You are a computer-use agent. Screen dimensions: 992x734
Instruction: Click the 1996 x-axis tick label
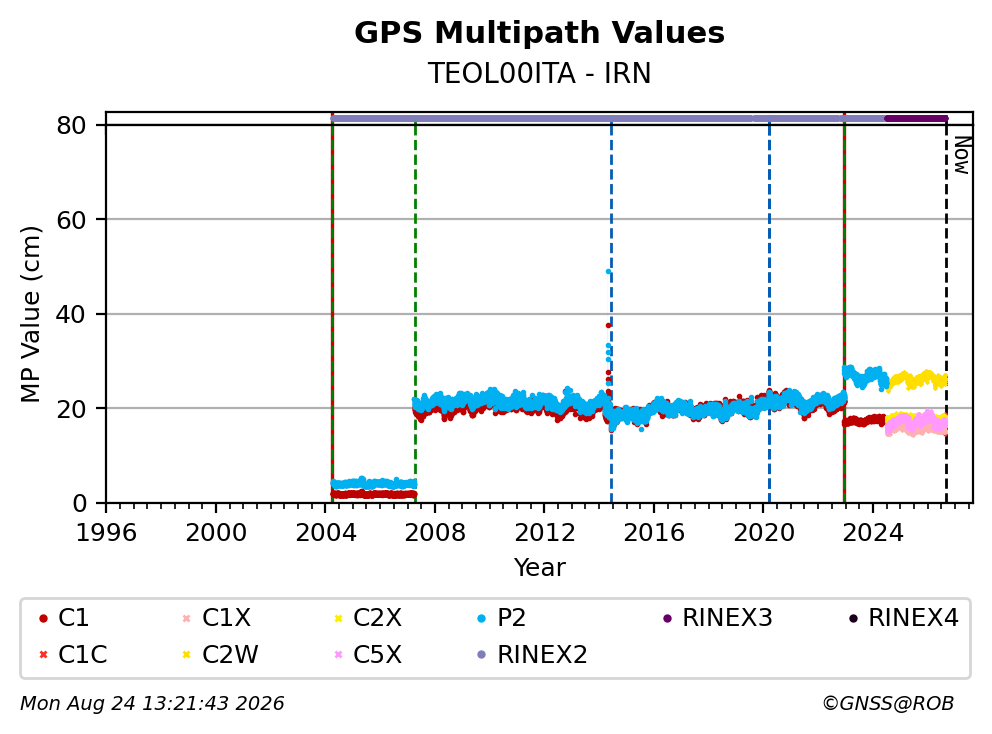(x=106, y=533)
